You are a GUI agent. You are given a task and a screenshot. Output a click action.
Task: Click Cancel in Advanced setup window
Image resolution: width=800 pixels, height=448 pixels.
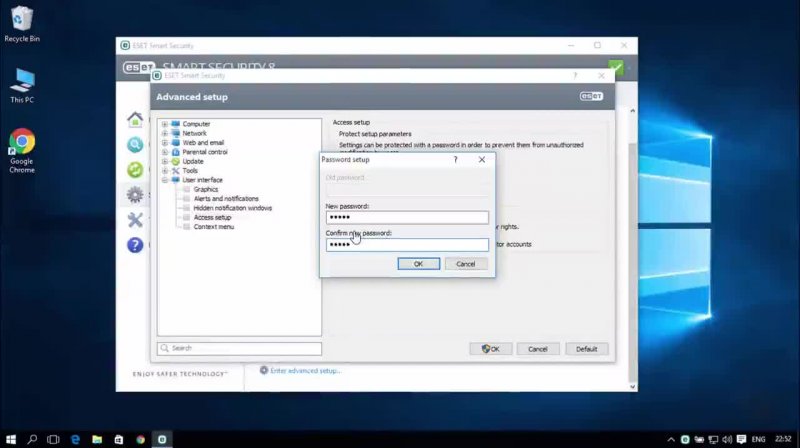(x=538, y=349)
